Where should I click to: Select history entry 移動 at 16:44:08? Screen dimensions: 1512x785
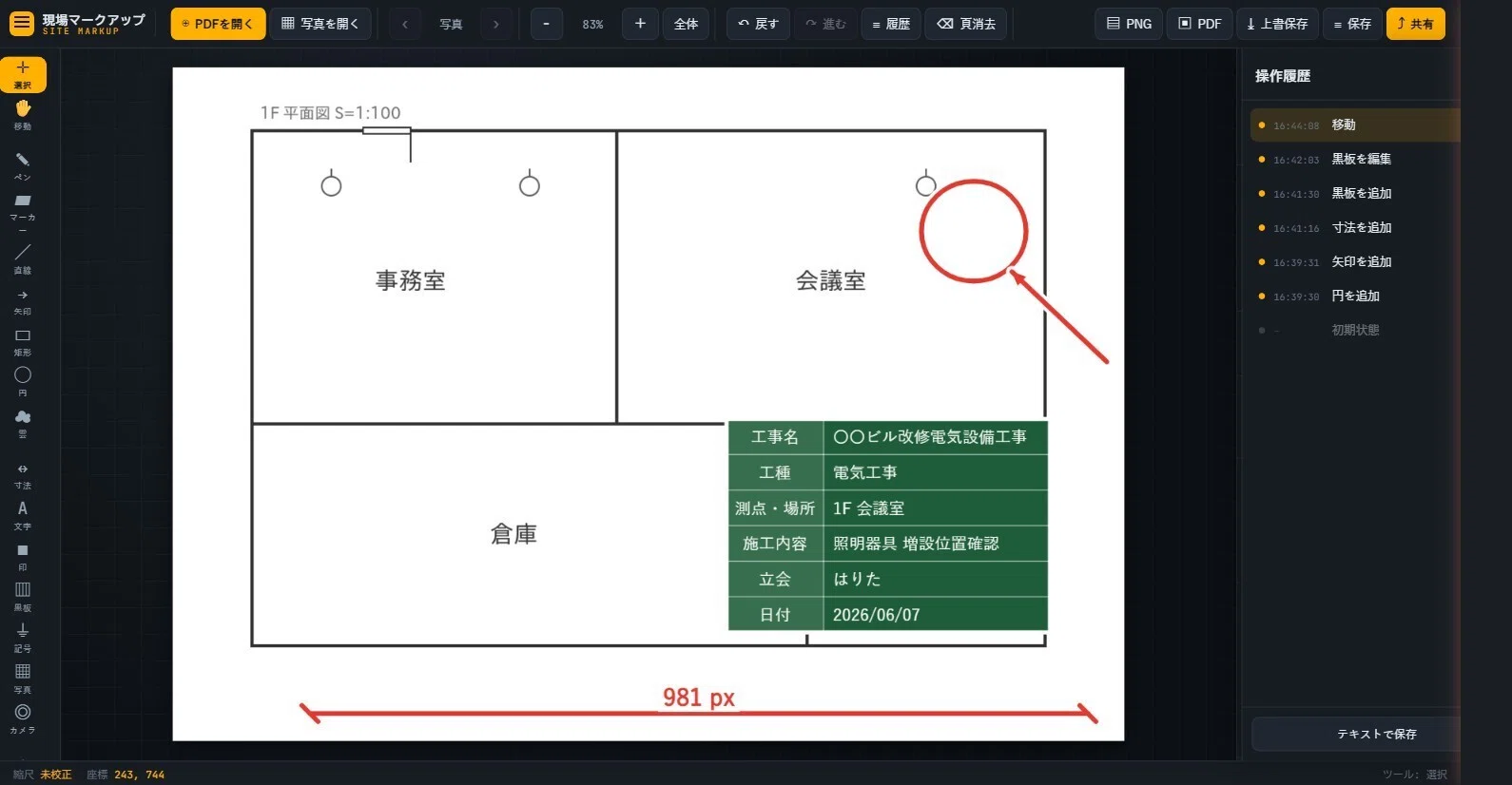point(1354,125)
